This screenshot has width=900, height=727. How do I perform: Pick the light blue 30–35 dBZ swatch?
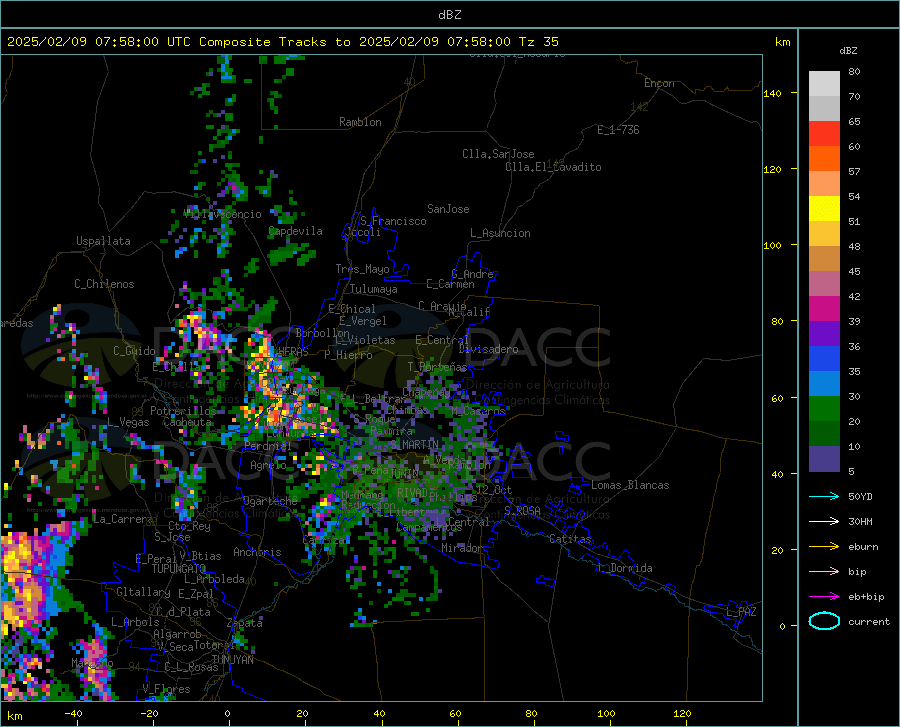(824, 384)
